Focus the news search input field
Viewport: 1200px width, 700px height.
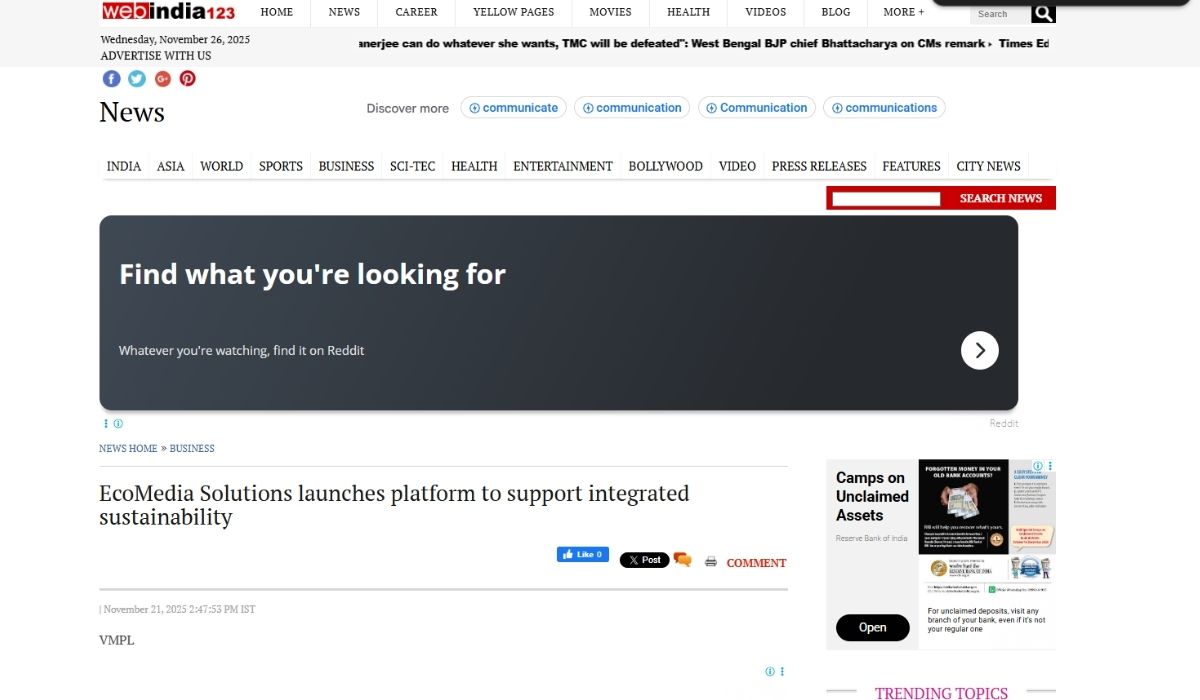[x=886, y=199]
